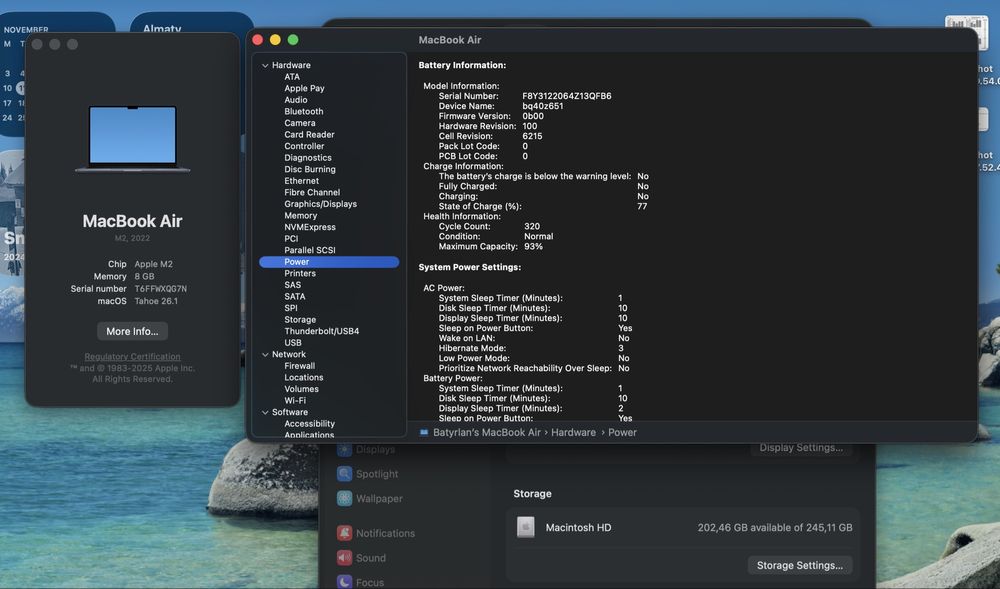Select Apple Pay in the sidebar

point(304,88)
